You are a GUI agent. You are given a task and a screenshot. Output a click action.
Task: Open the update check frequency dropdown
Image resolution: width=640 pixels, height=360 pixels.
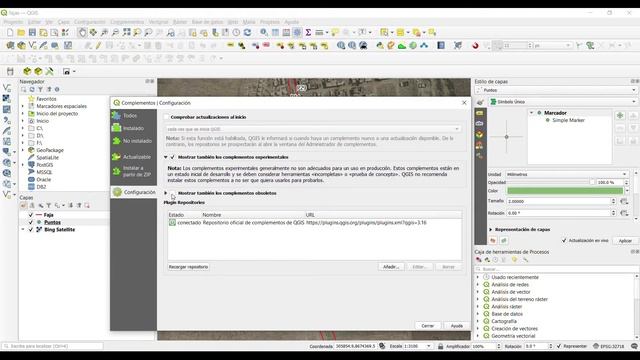coord(313,129)
